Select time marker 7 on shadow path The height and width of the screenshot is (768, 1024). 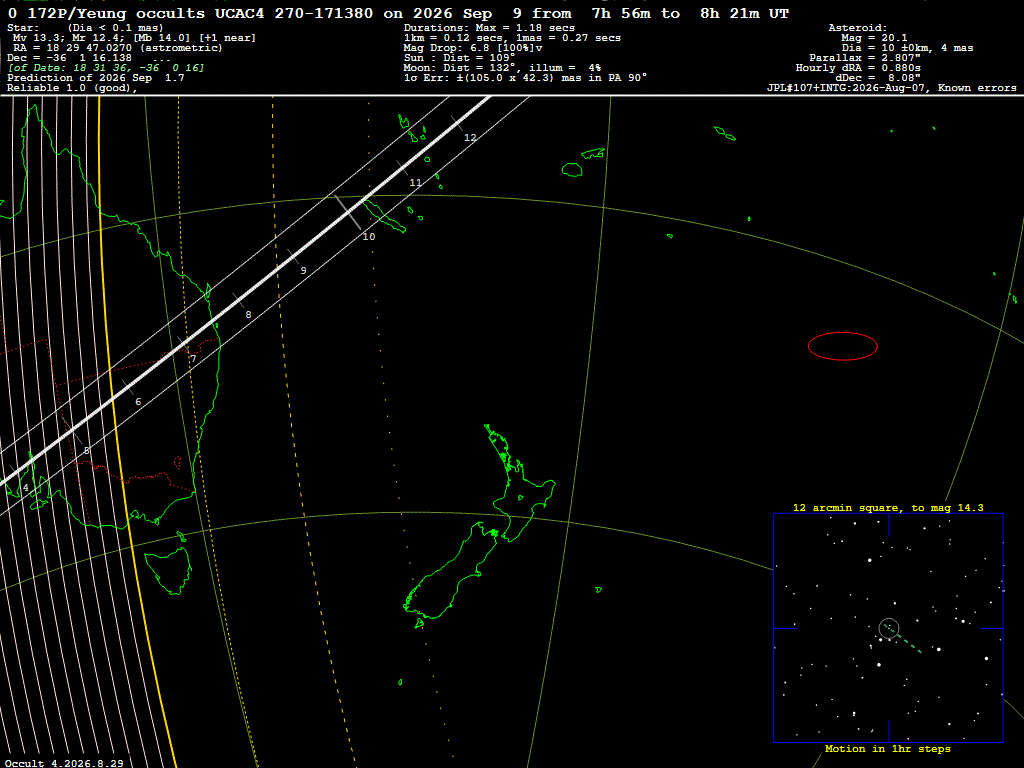(x=193, y=359)
